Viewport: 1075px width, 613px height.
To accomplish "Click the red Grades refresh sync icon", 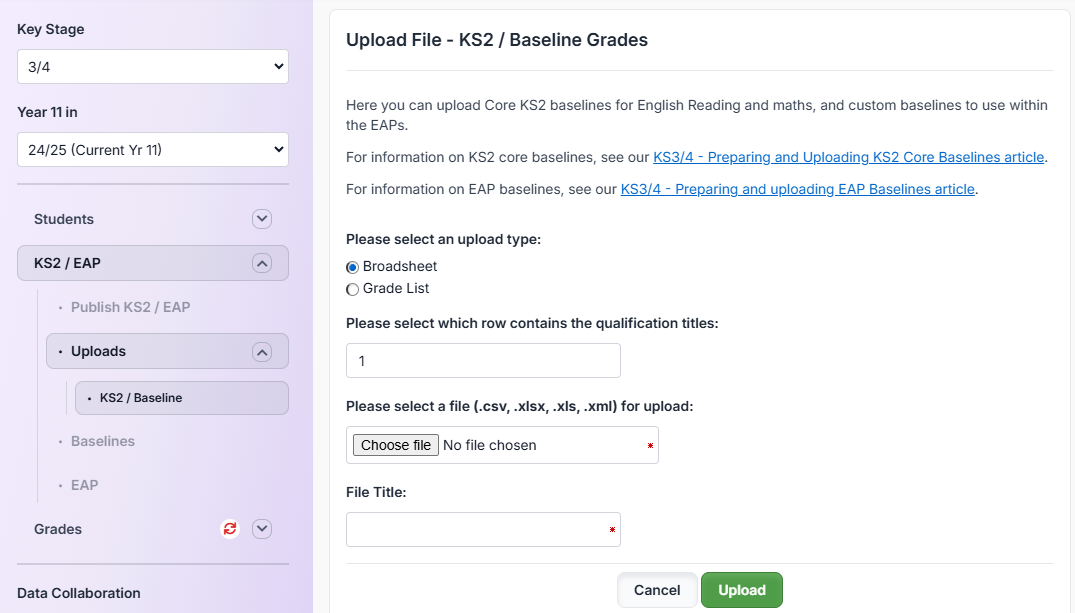I will point(230,529).
